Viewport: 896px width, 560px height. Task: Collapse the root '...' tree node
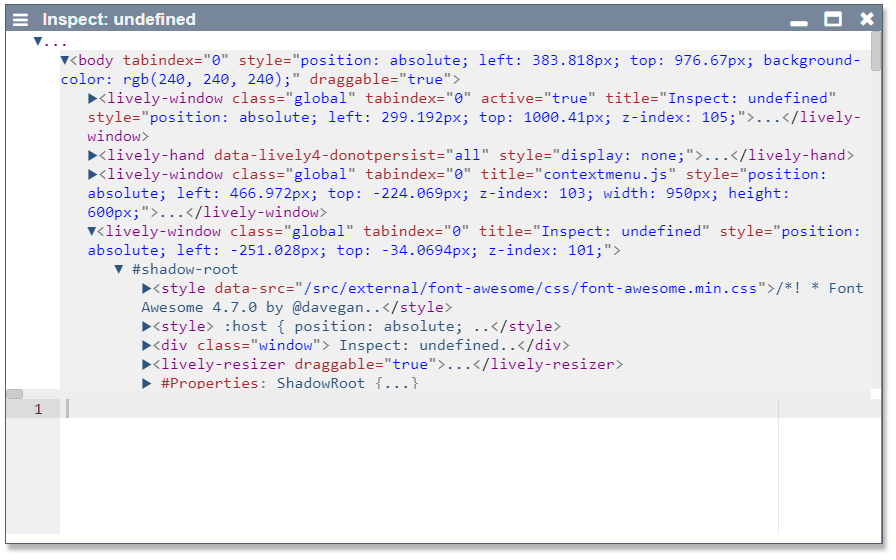click(x=38, y=42)
